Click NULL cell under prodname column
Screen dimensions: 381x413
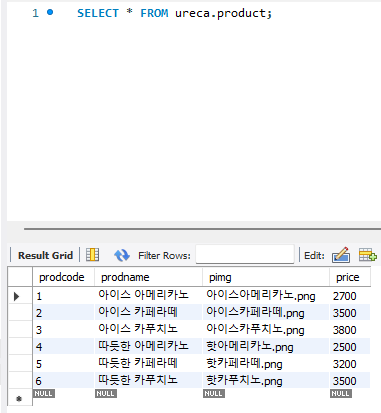click(x=106, y=394)
